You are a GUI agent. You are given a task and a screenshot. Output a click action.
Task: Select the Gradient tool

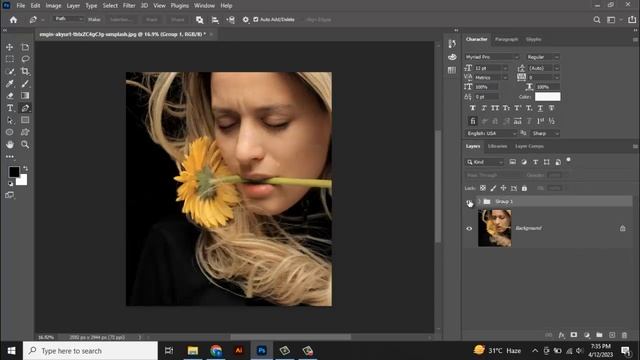pyautogui.click(x=25, y=96)
